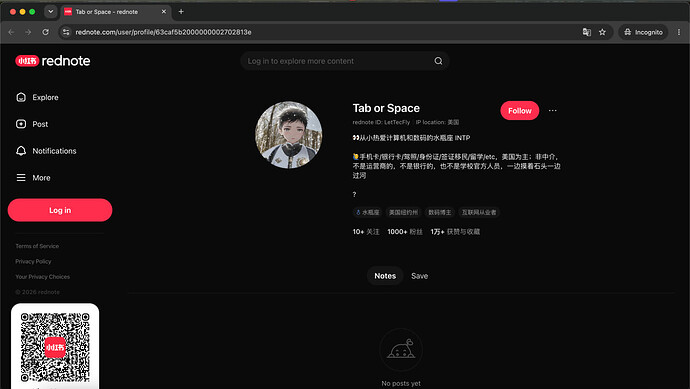
Task: Reload the current page
Action: (x=45, y=32)
